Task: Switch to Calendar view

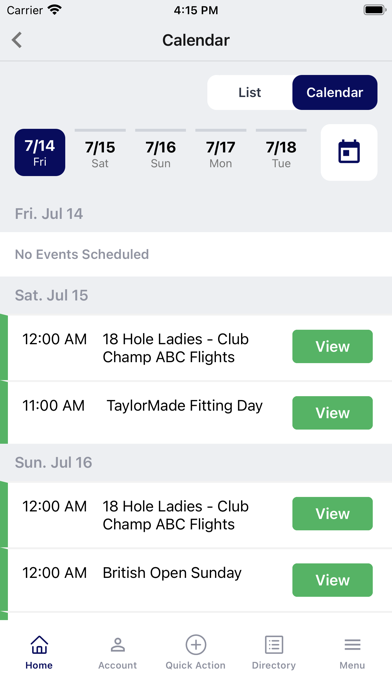Action: pyautogui.click(x=335, y=92)
